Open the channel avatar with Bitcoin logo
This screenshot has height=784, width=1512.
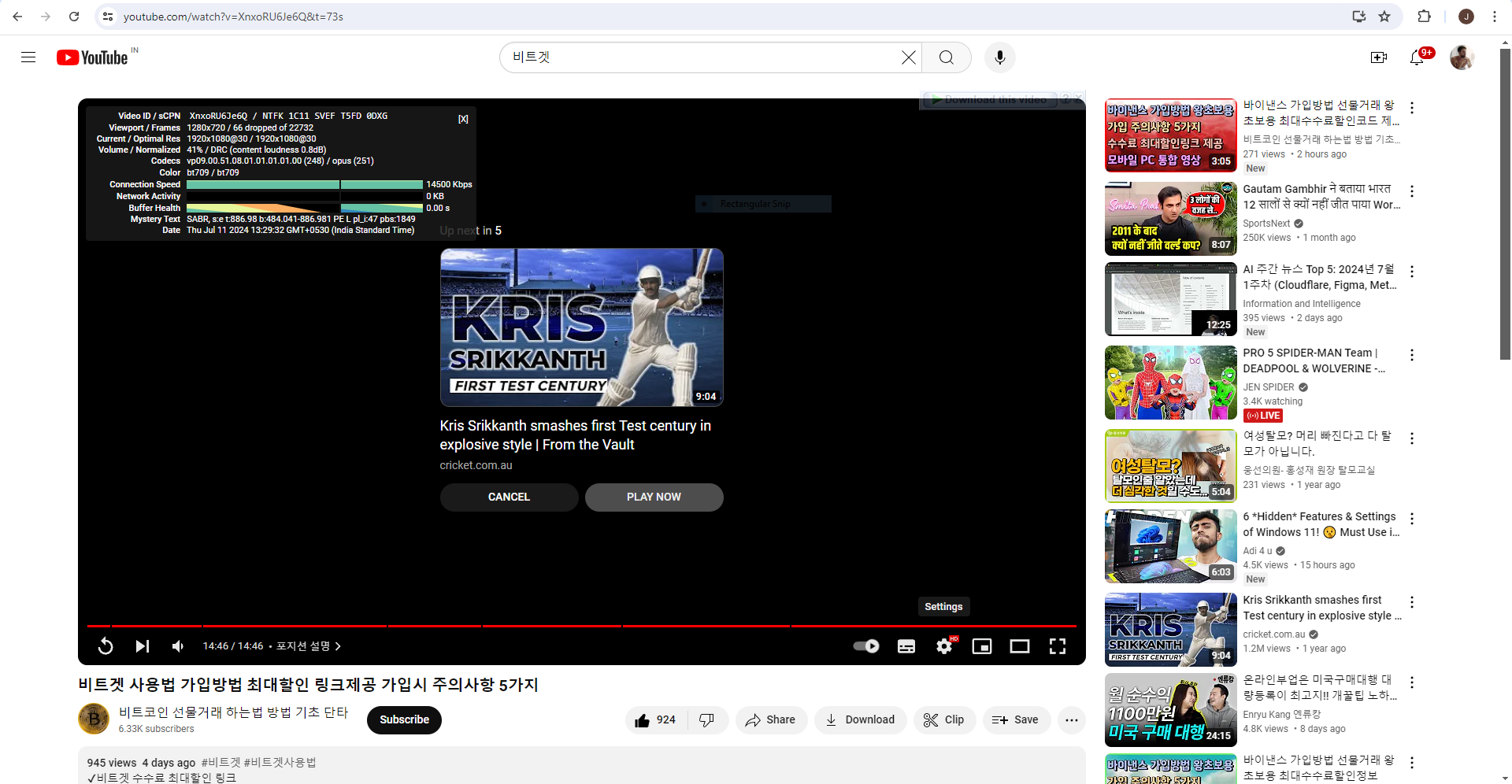(x=94, y=719)
